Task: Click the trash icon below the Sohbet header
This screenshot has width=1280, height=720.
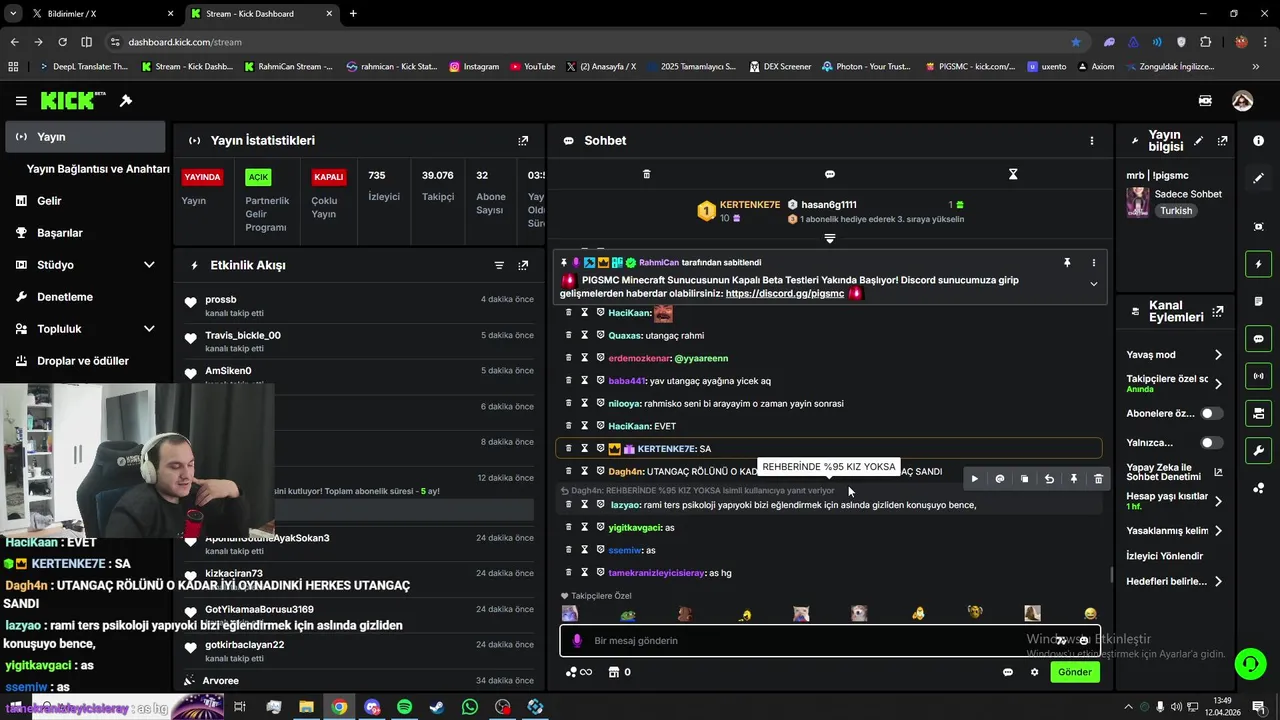Action: 646,174
